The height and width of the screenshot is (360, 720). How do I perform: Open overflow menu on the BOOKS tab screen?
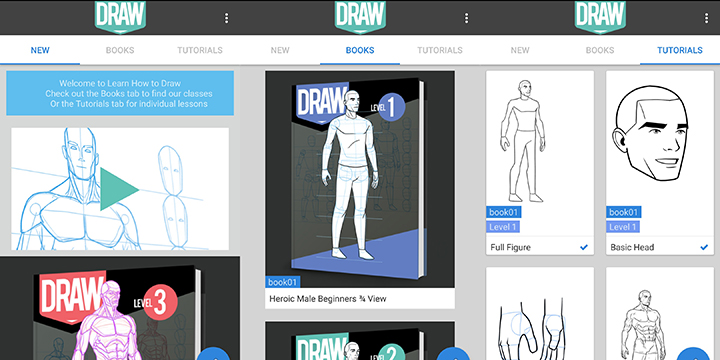466,18
